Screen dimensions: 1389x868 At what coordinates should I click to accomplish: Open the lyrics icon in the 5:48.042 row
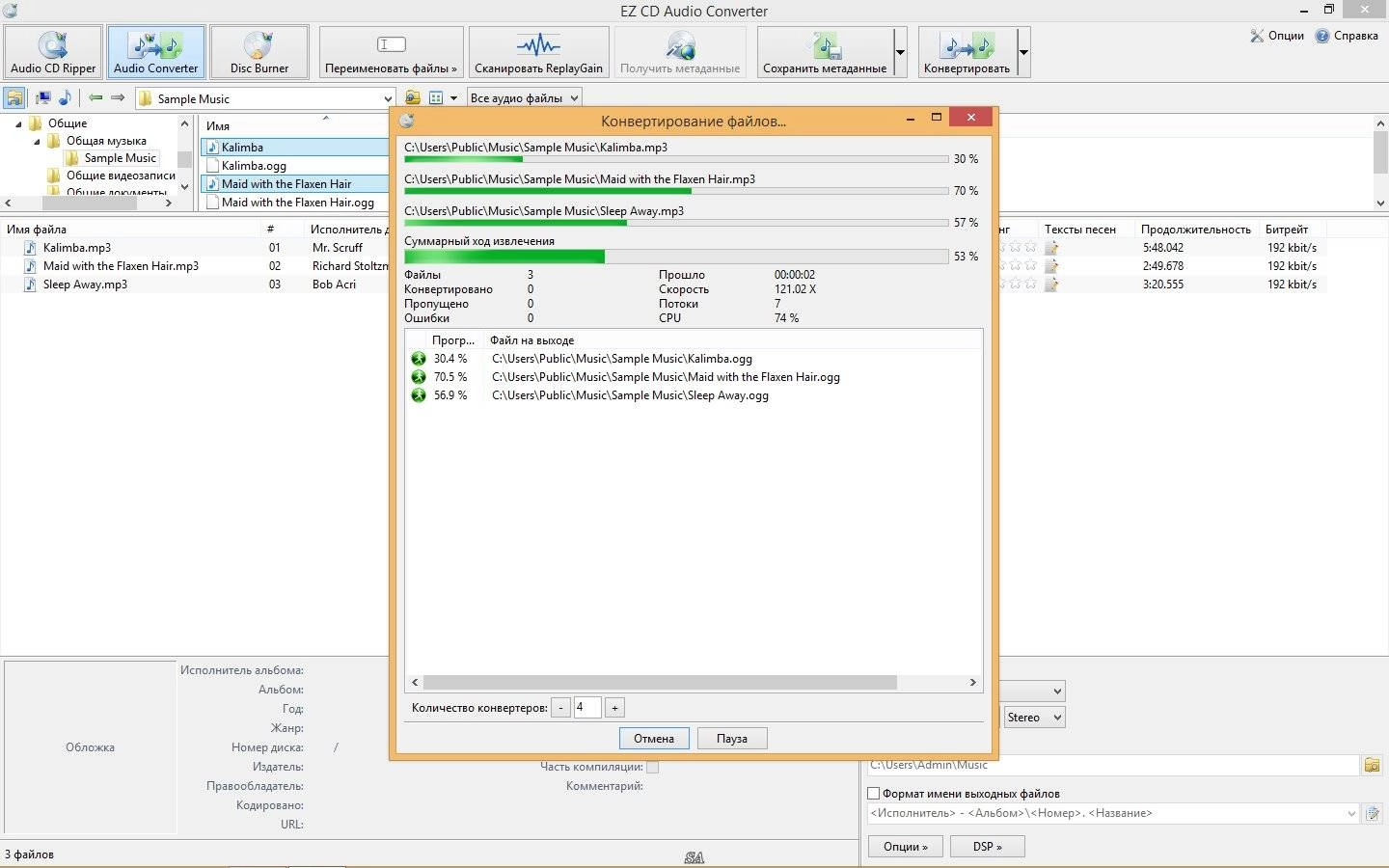coord(1051,248)
